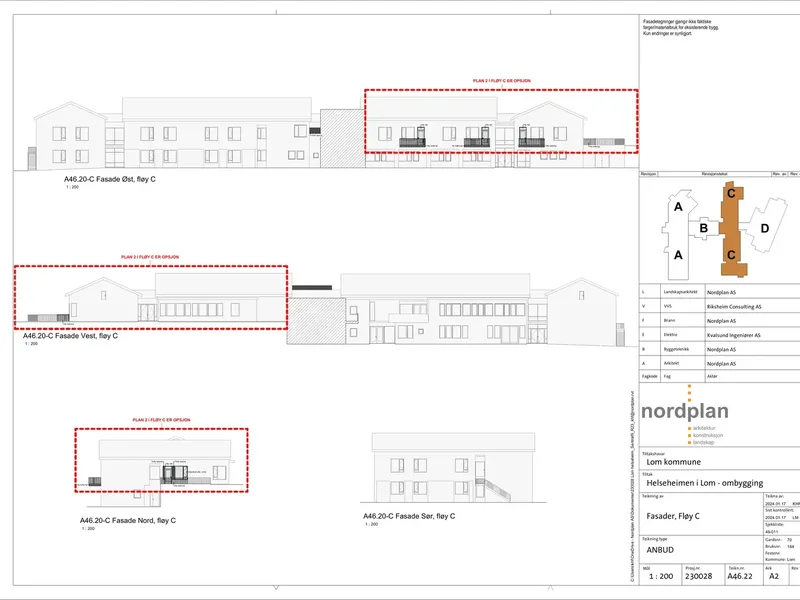Click wing letter B on the key plan
The height and width of the screenshot is (600, 800).
click(704, 228)
